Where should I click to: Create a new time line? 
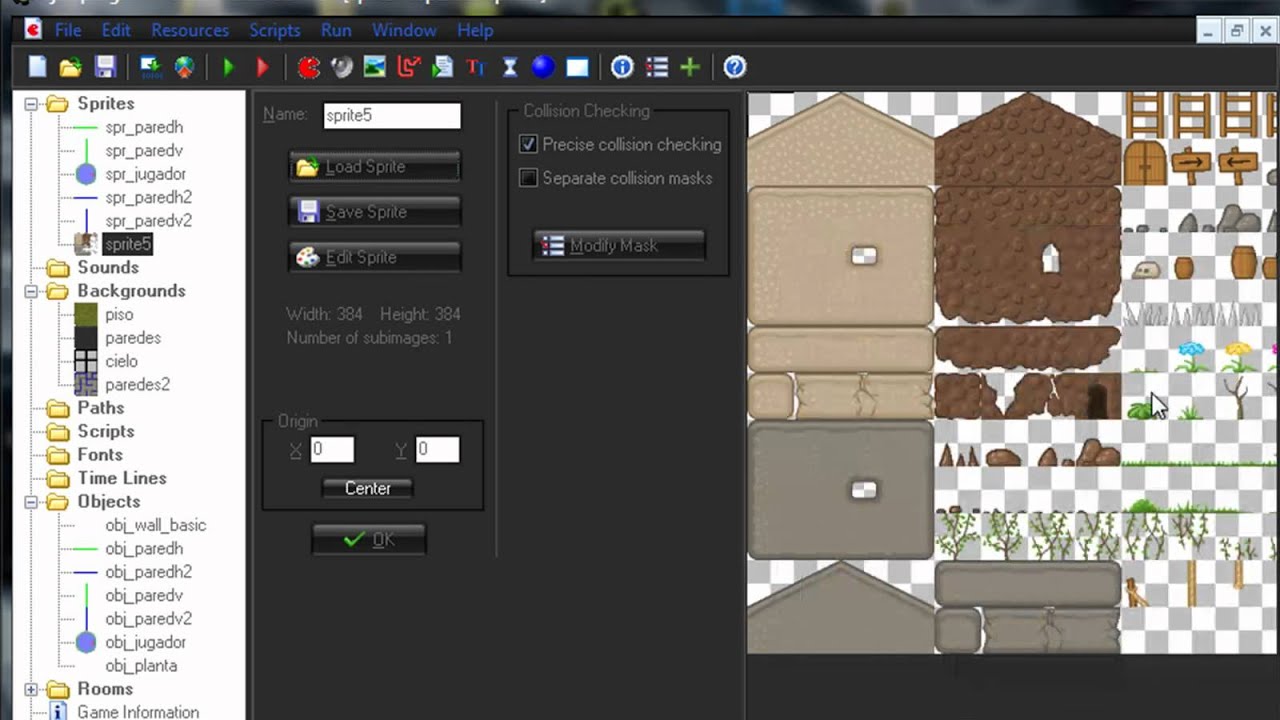tap(509, 67)
